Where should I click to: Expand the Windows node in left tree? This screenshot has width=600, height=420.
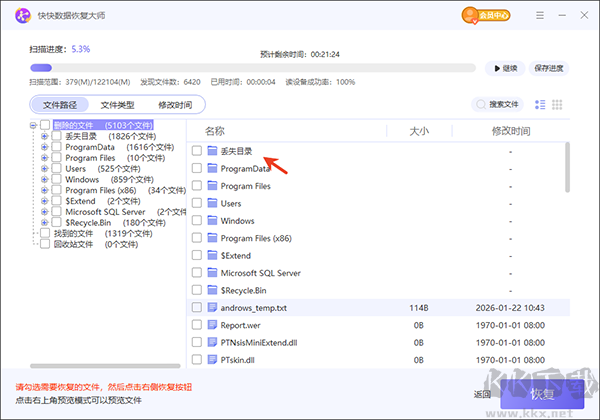tap(45, 179)
